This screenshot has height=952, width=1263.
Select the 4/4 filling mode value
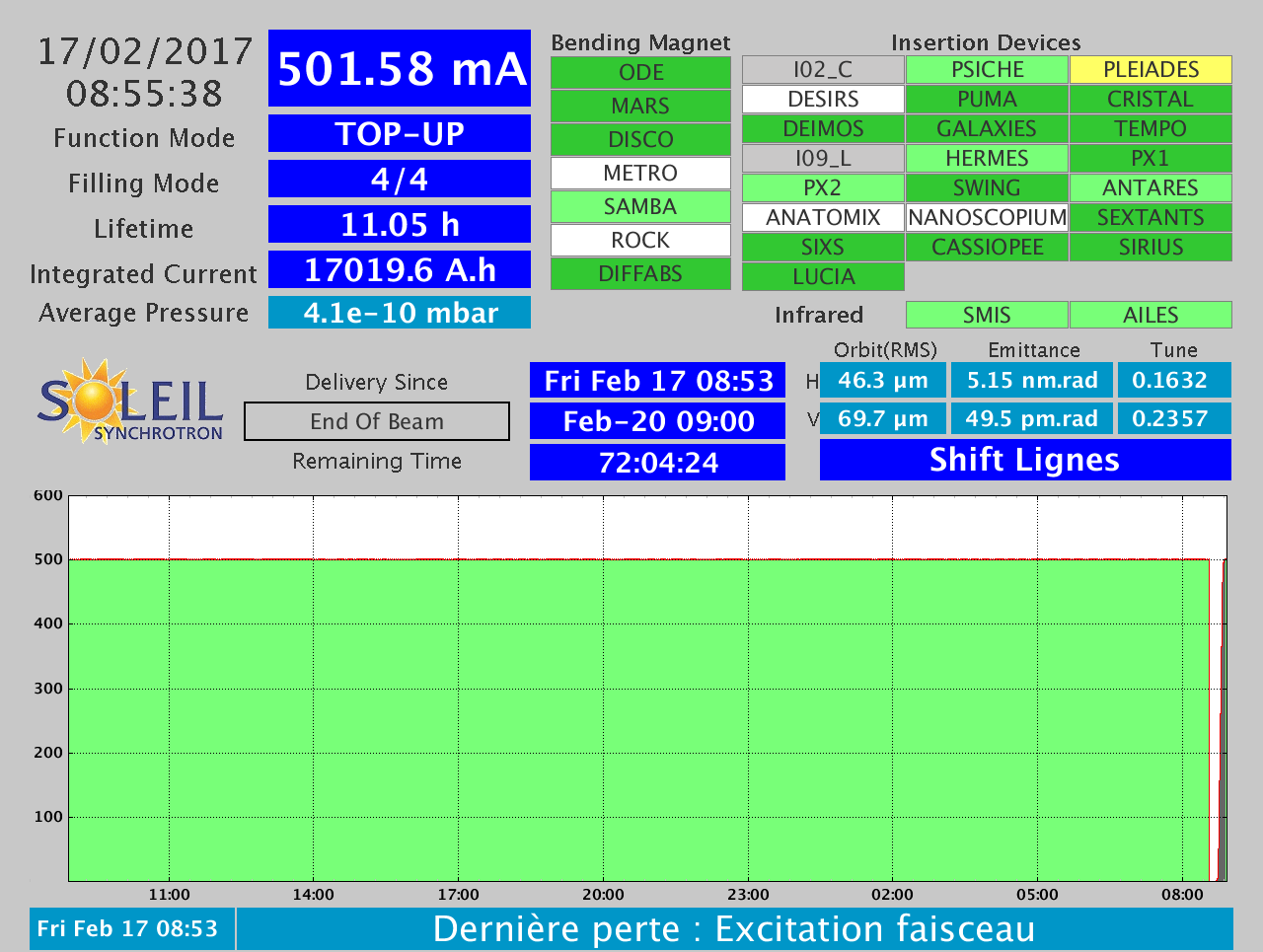400,179
